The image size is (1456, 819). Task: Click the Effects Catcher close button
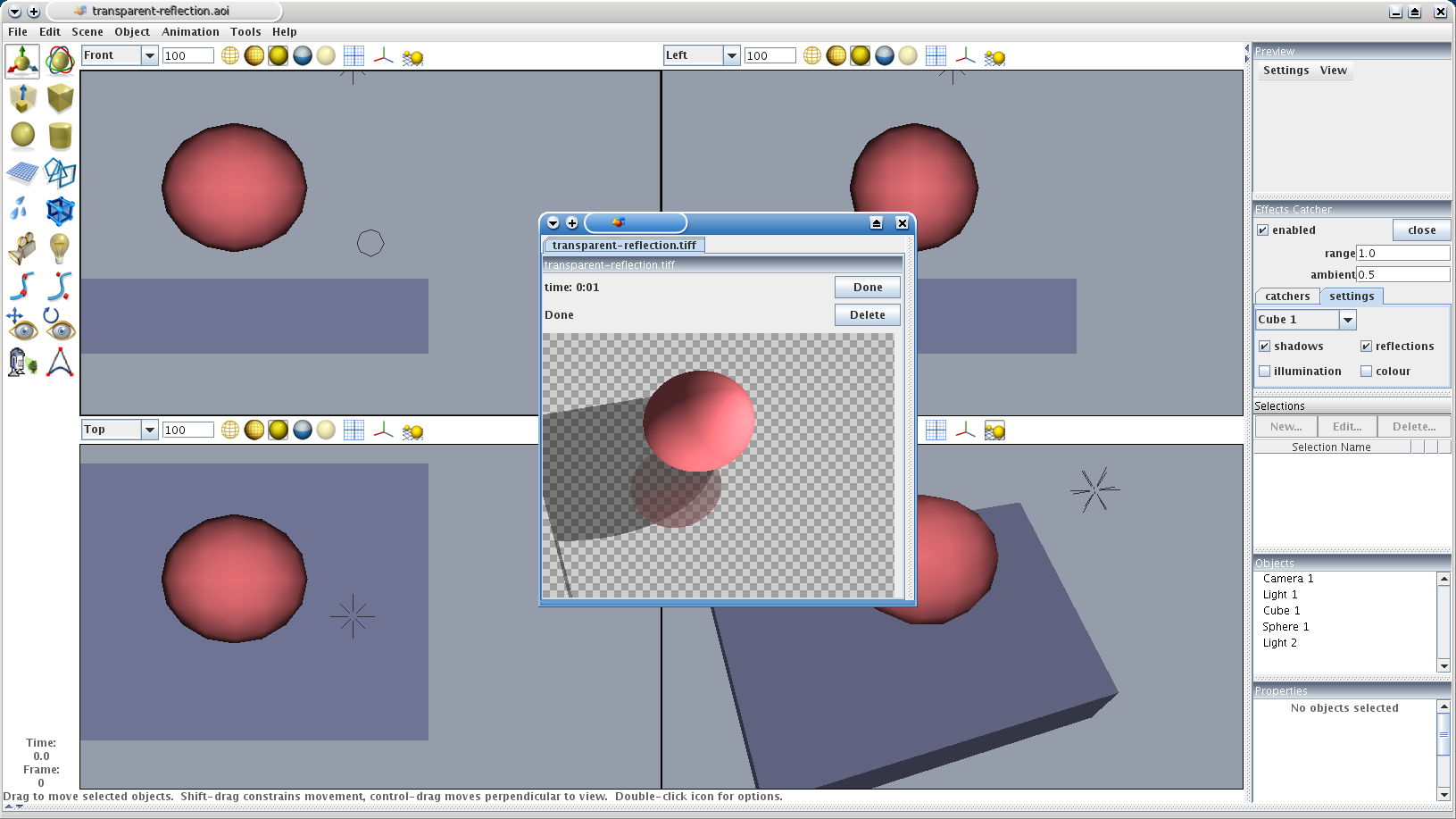tap(1421, 230)
